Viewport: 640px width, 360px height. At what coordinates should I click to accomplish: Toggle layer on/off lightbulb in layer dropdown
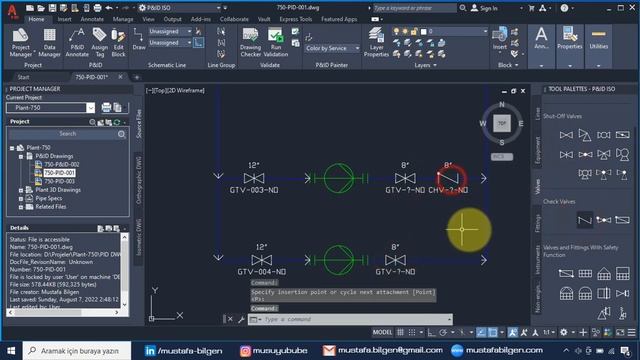(x=396, y=31)
